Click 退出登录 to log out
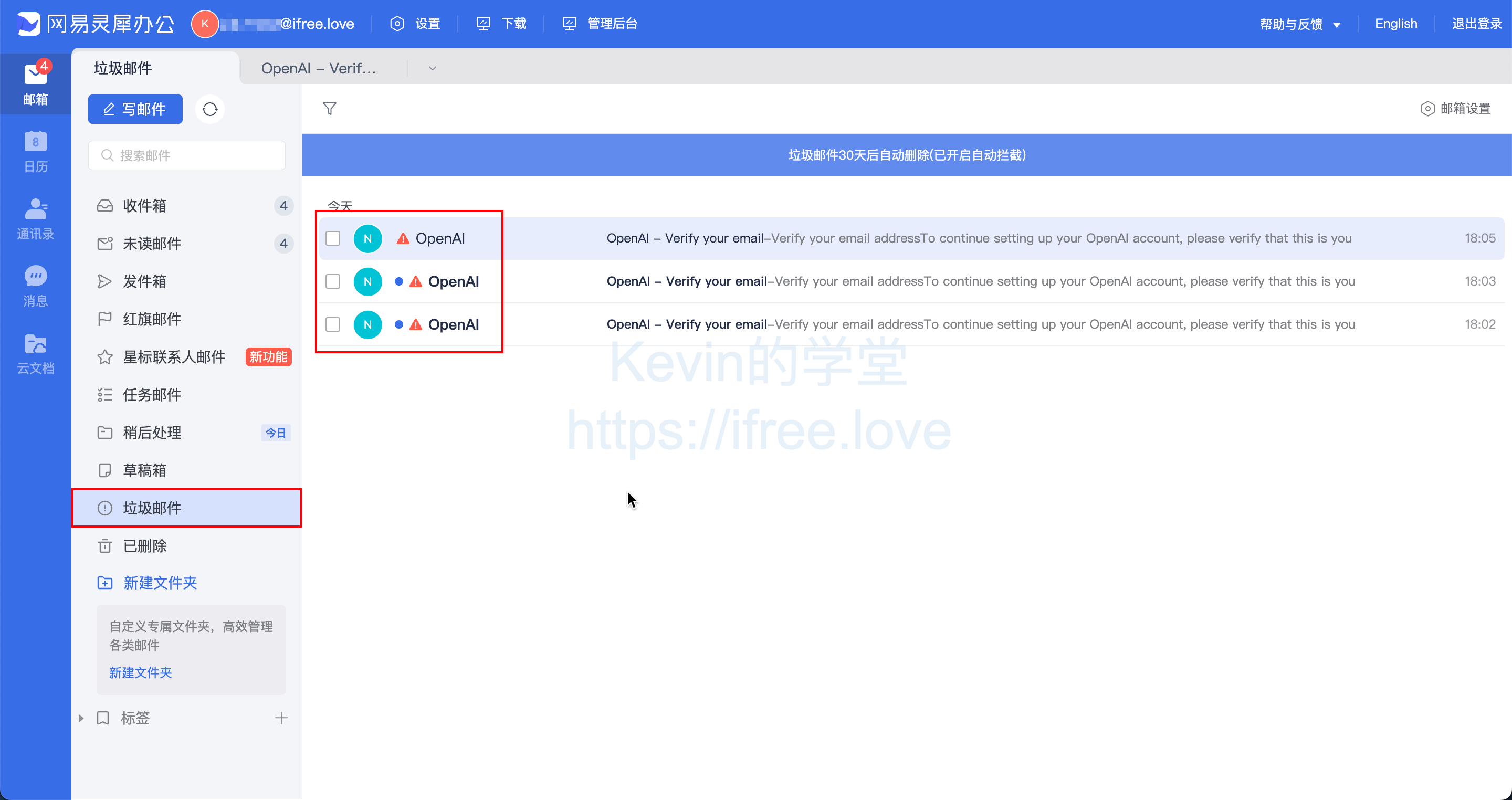Viewport: 1512px width, 800px height. coord(1476,24)
